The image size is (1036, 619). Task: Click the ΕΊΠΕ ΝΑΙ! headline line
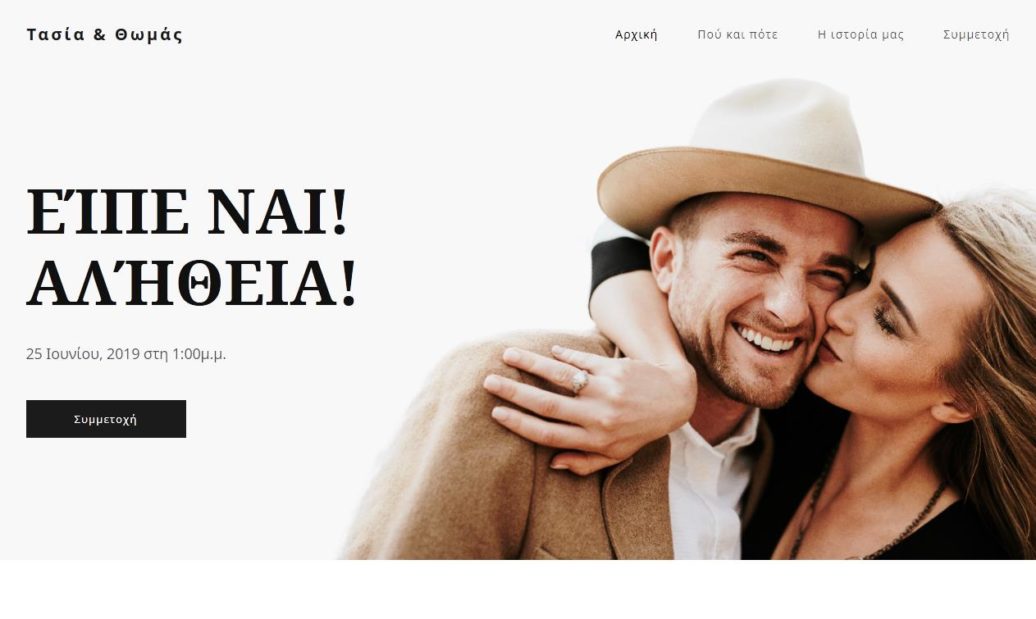[186, 211]
